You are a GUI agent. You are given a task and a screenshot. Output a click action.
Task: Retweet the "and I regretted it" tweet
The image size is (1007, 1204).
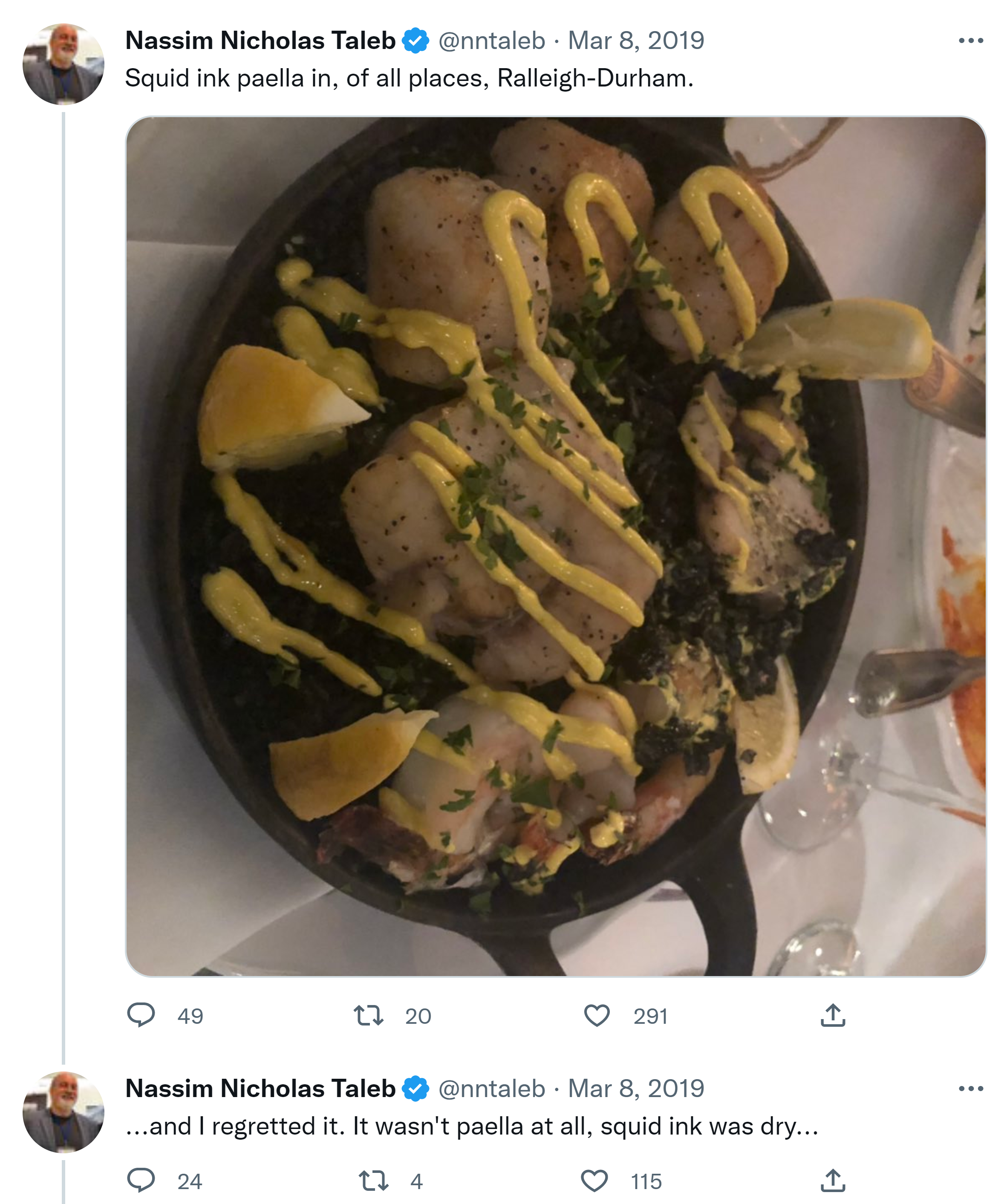tap(373, 1181)
